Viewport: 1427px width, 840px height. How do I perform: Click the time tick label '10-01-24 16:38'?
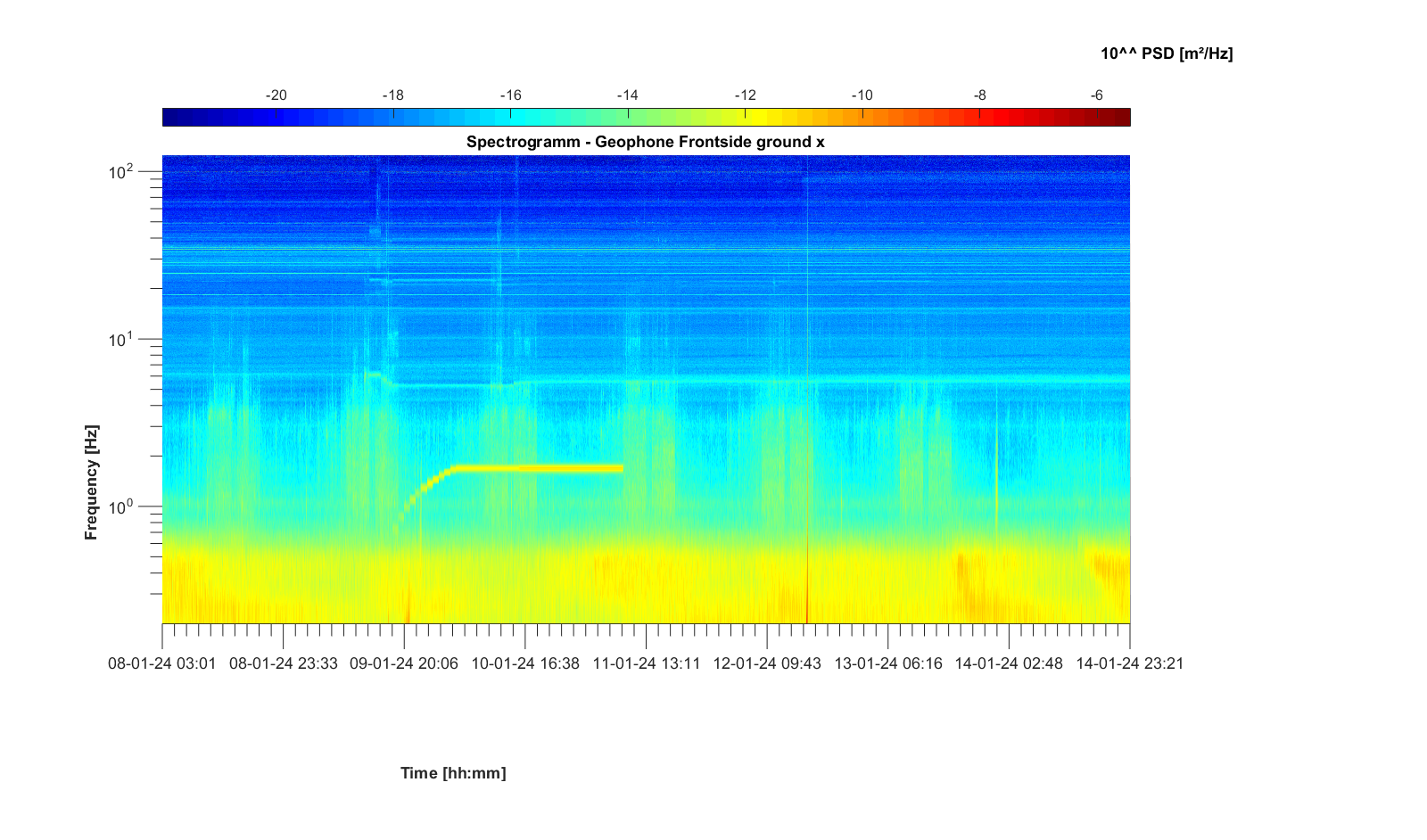point(525,663)
